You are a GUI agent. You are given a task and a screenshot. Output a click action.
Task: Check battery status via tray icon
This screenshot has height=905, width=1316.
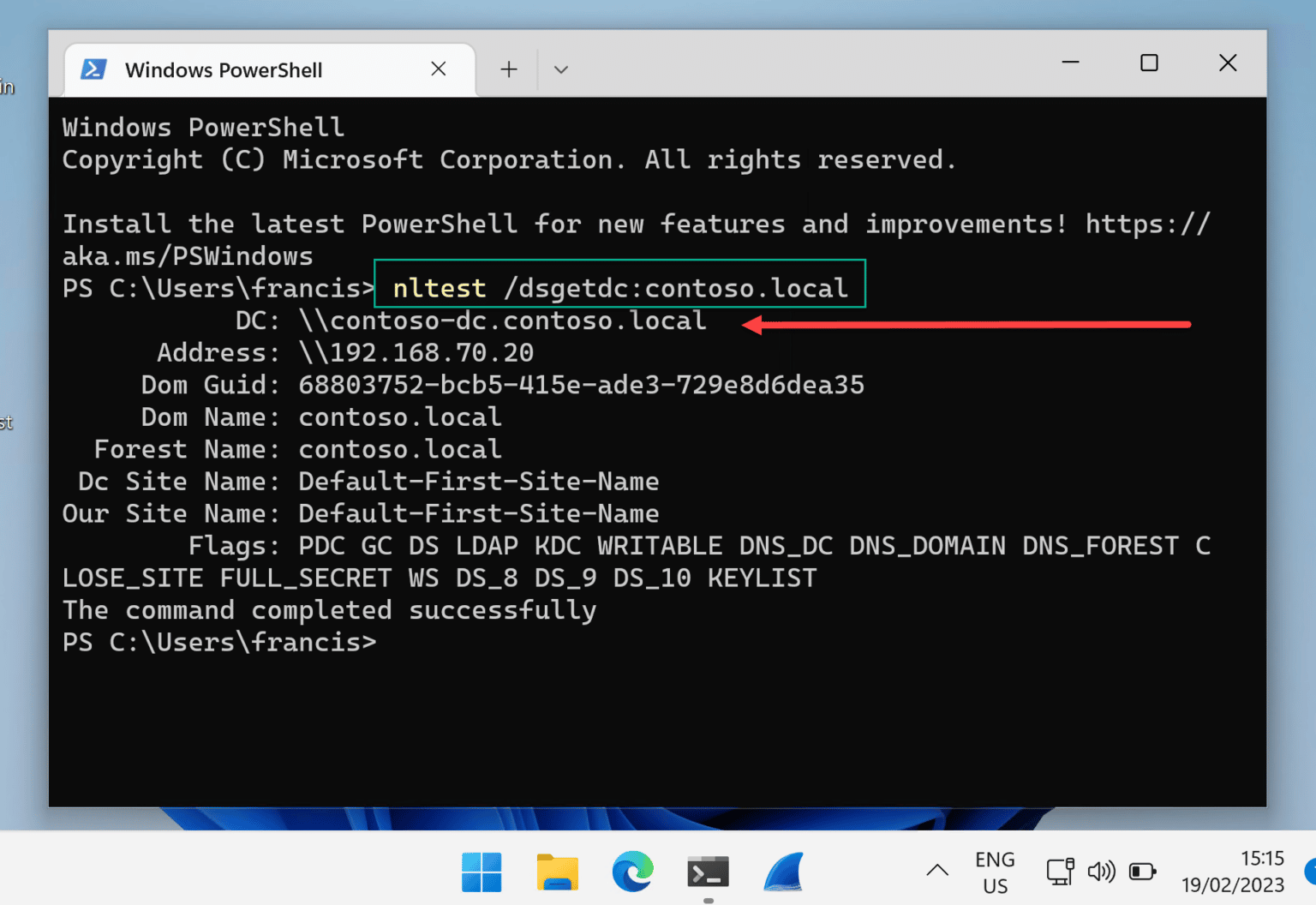(1142, 871)
